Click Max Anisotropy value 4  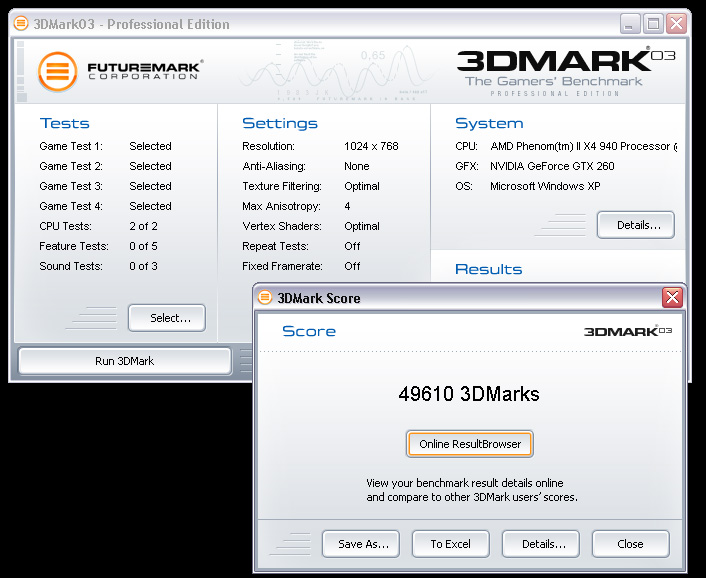(347, 206)
